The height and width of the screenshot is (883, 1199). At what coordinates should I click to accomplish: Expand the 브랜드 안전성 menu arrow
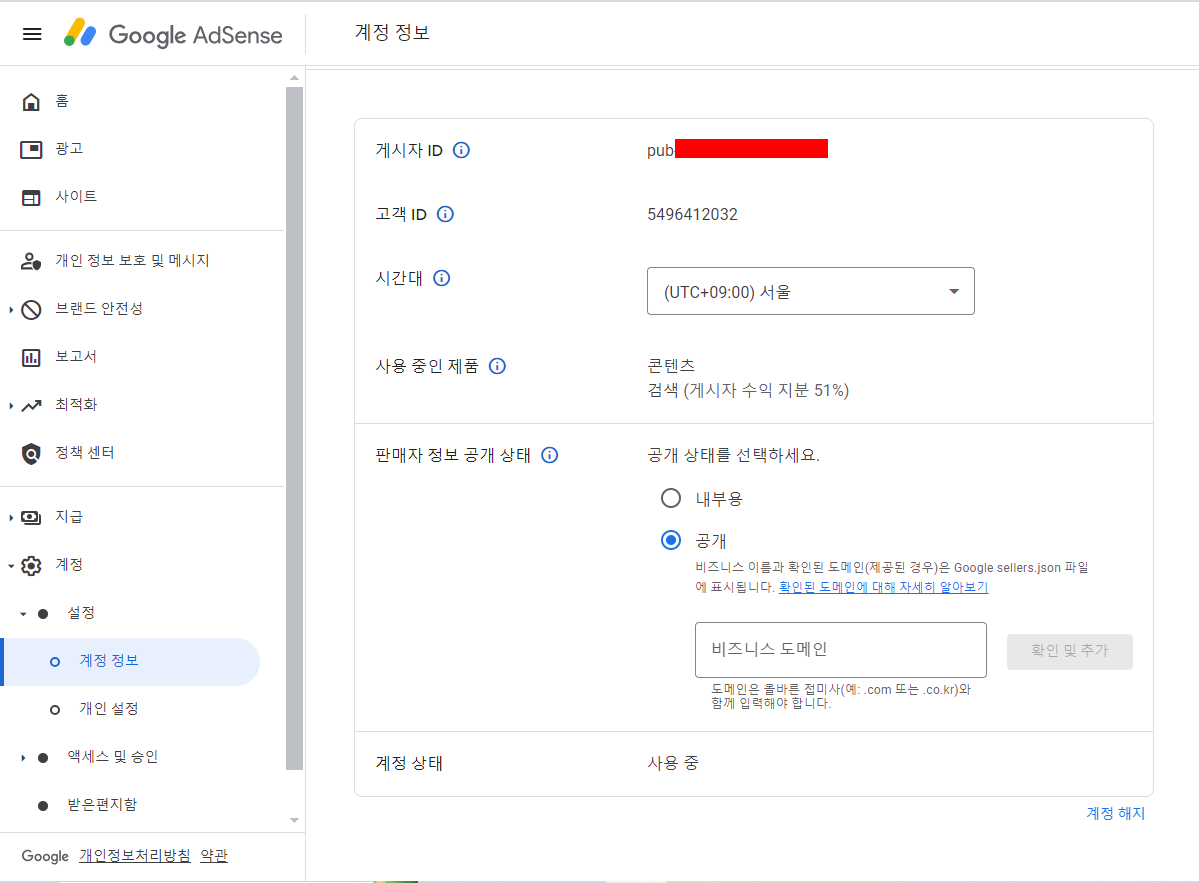11,310
